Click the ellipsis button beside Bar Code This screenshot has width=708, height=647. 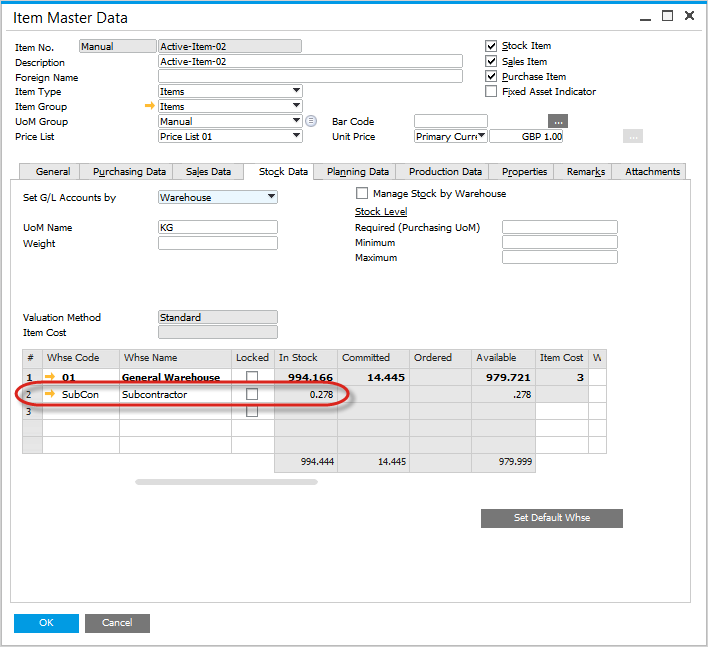pos(558,122)
